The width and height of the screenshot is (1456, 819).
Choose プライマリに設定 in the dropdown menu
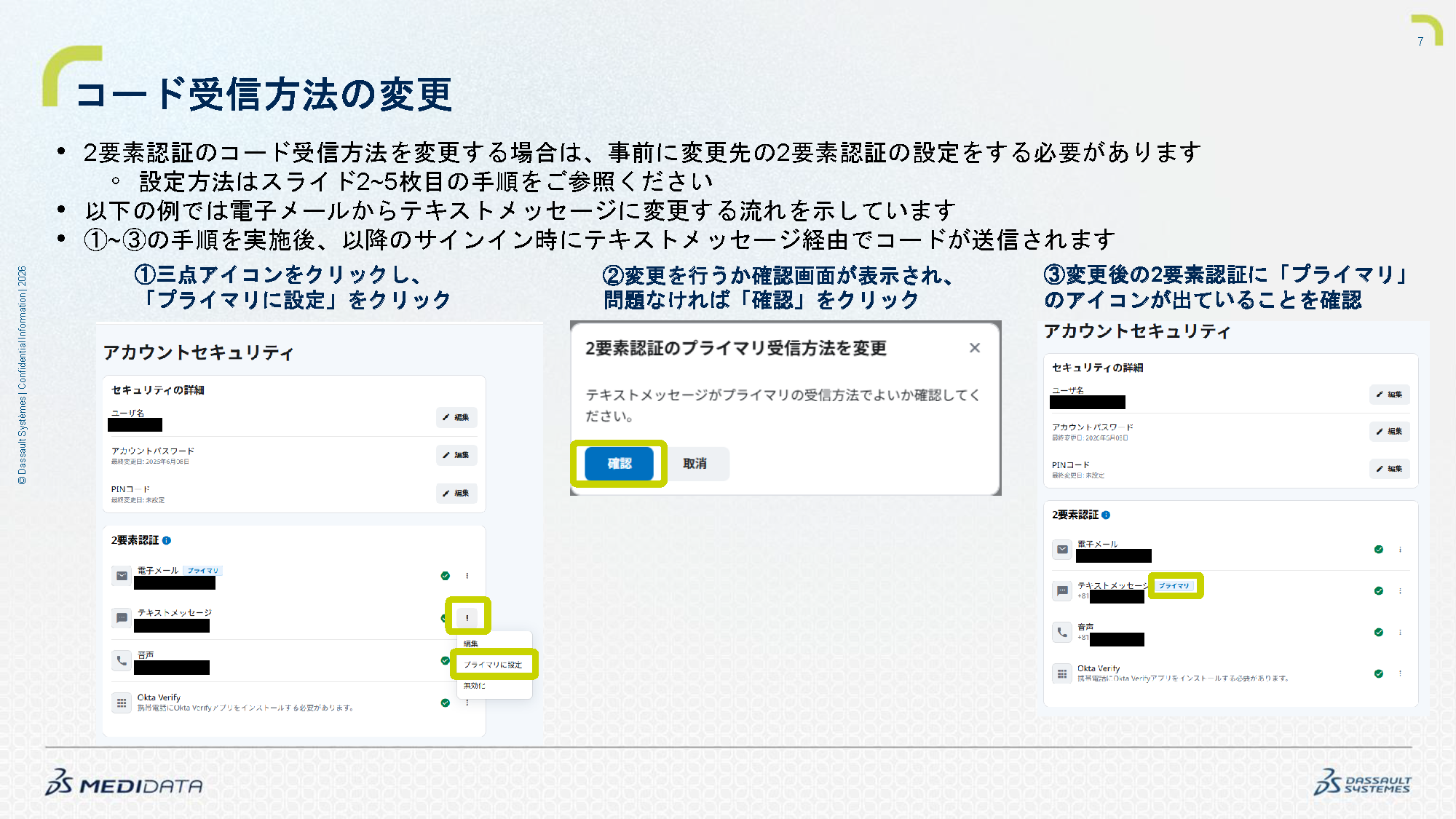pos(493,665)
